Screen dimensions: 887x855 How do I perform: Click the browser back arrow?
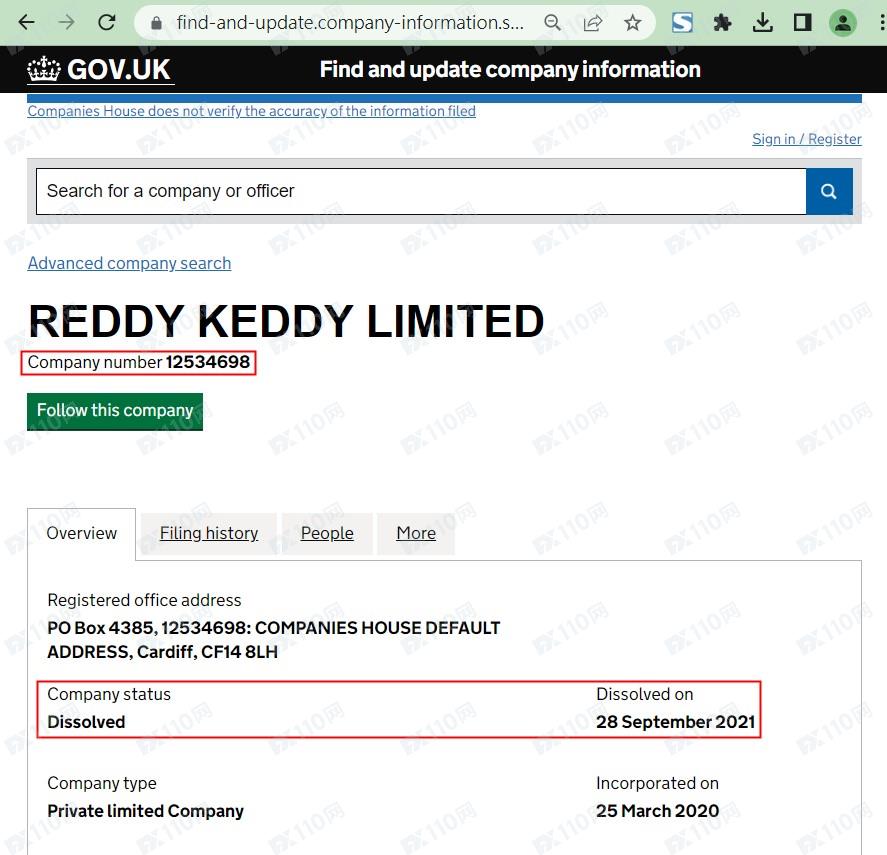(26, 22)
